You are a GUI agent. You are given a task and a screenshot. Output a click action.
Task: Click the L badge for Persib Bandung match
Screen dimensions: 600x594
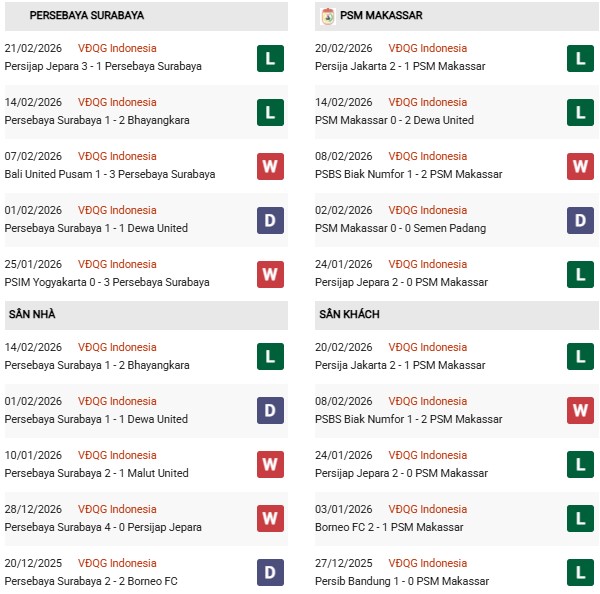pos(581,573)
